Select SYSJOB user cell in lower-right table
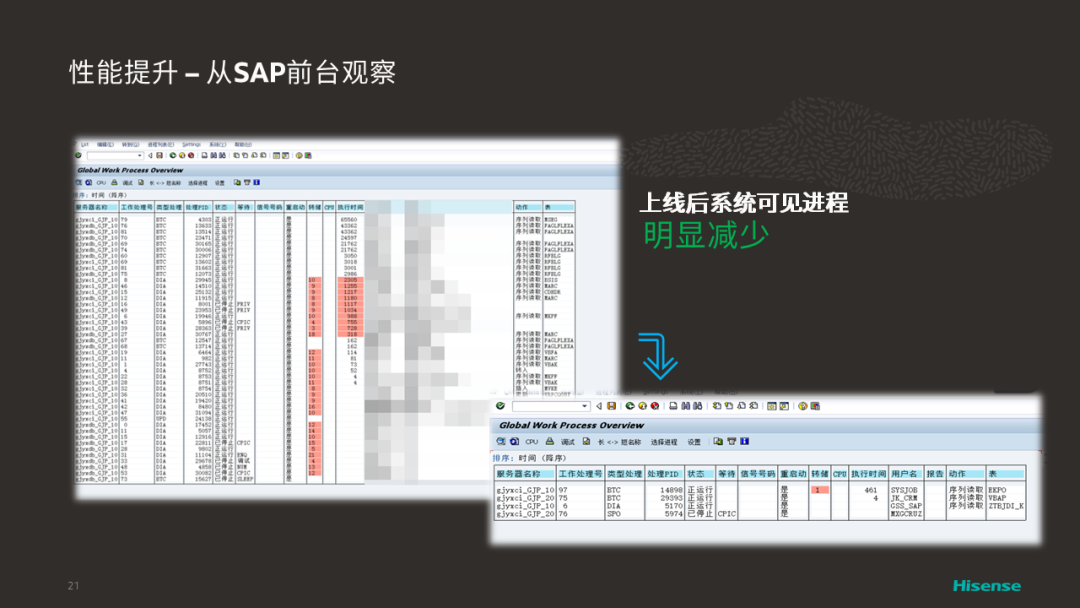Image resolution: width=1080 pixels, height=608 pixels. pos(904,490)
